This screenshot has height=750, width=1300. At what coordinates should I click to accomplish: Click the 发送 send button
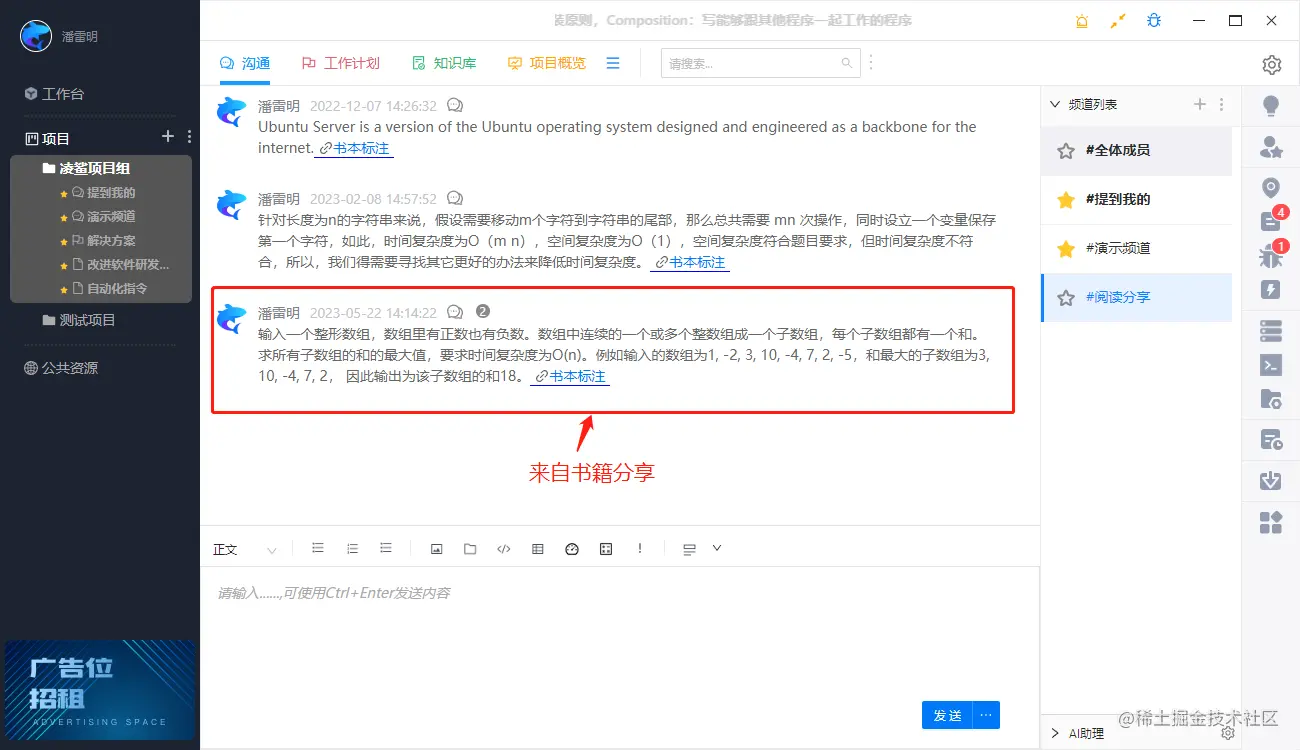(x=947, y=715)
